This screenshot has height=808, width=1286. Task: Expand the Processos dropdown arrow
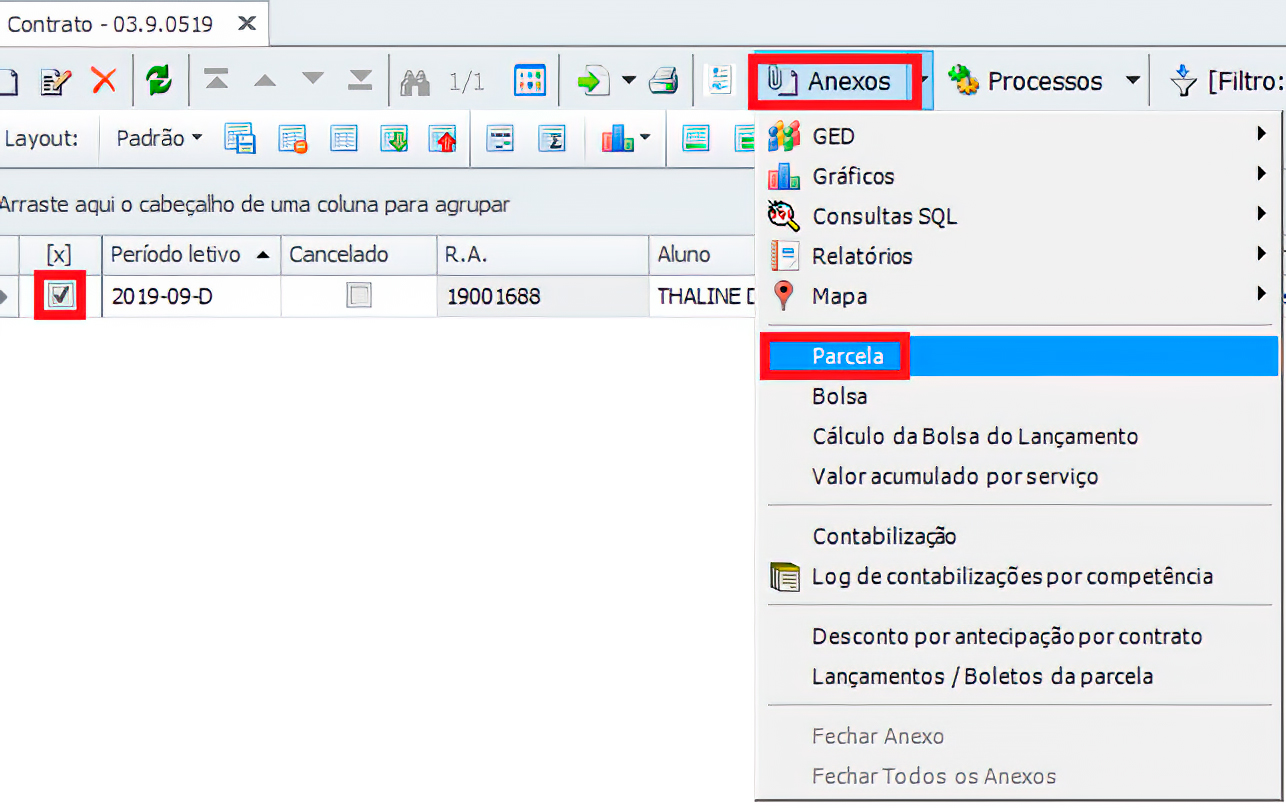(1132, 81)
